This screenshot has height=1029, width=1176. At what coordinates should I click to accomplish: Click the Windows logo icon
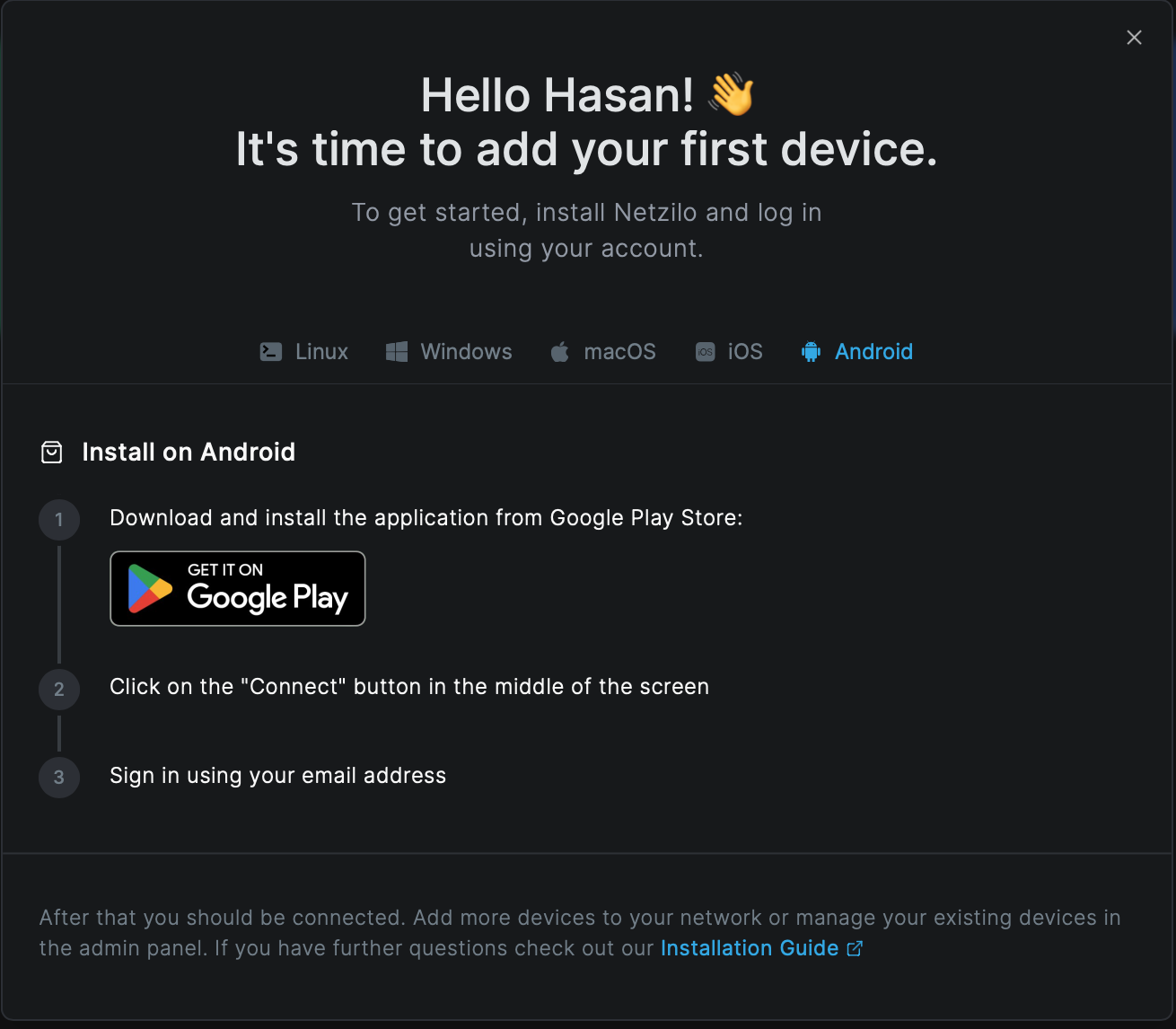click(396, 352)
